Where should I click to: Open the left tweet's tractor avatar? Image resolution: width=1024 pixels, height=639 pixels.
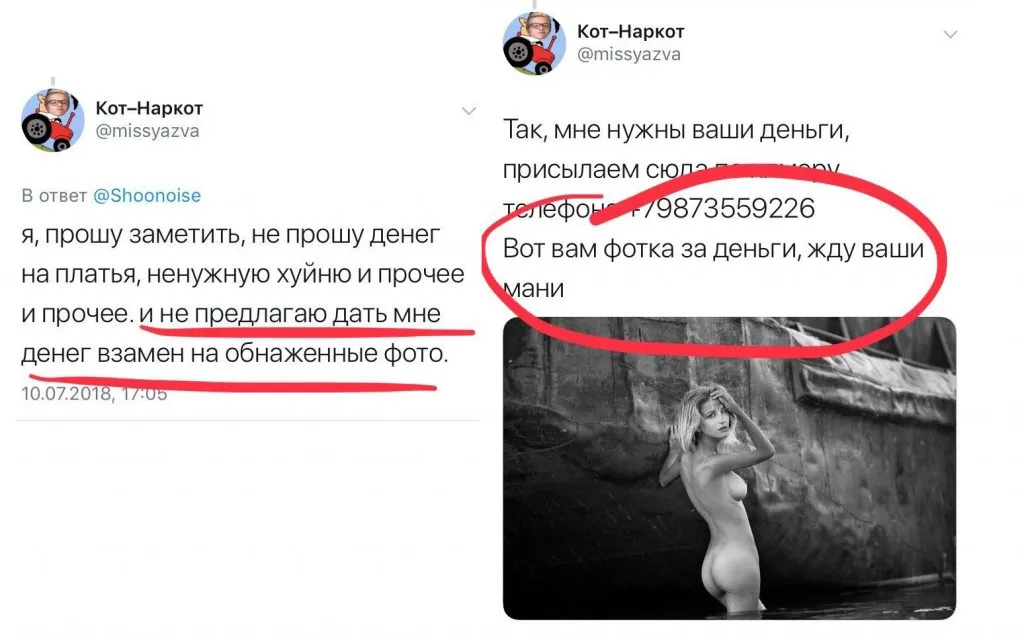pos(53,120)
